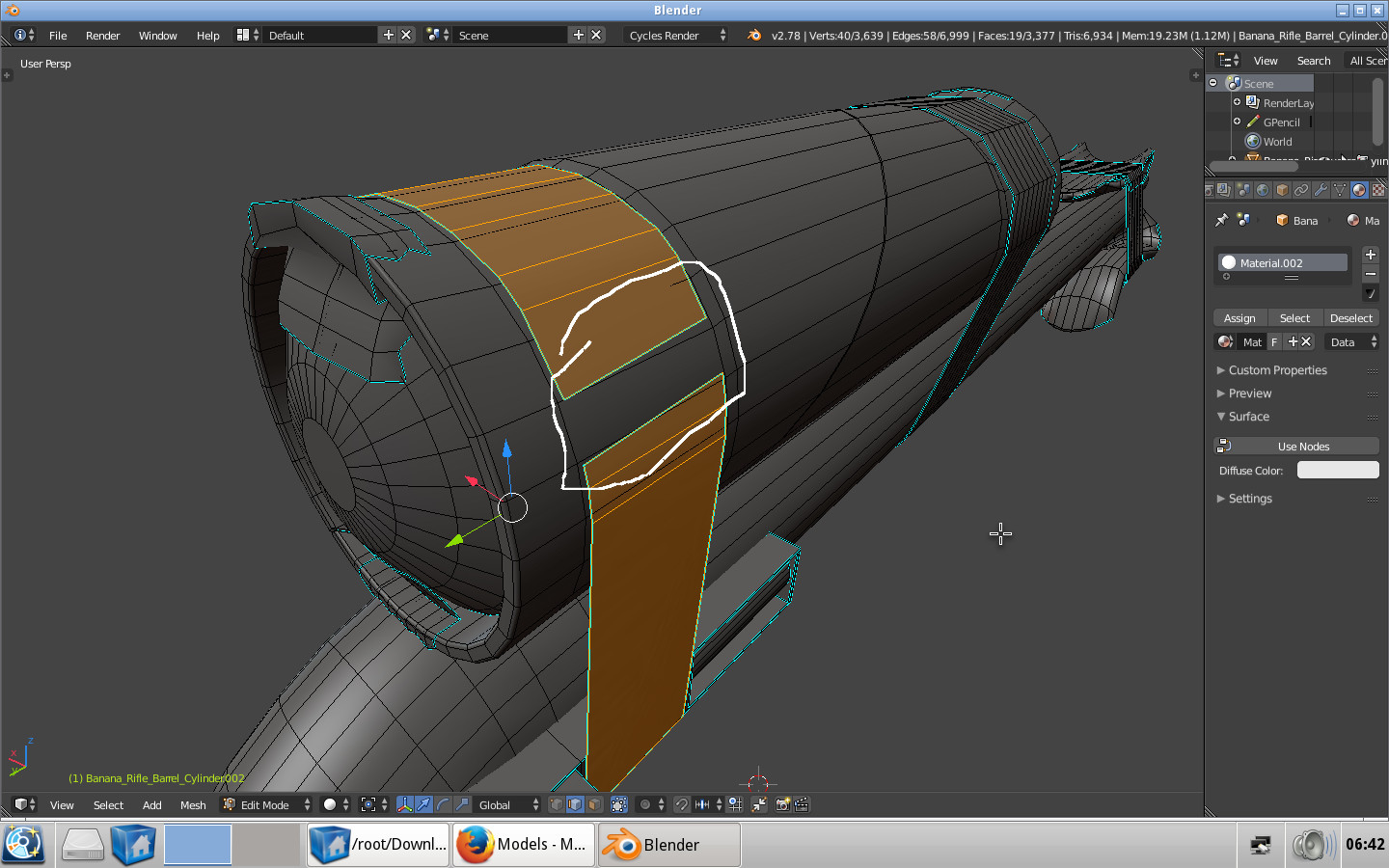This screenshot has width=1389, height=868.
Task: Enable face select mode
Action: click(594, 804)
